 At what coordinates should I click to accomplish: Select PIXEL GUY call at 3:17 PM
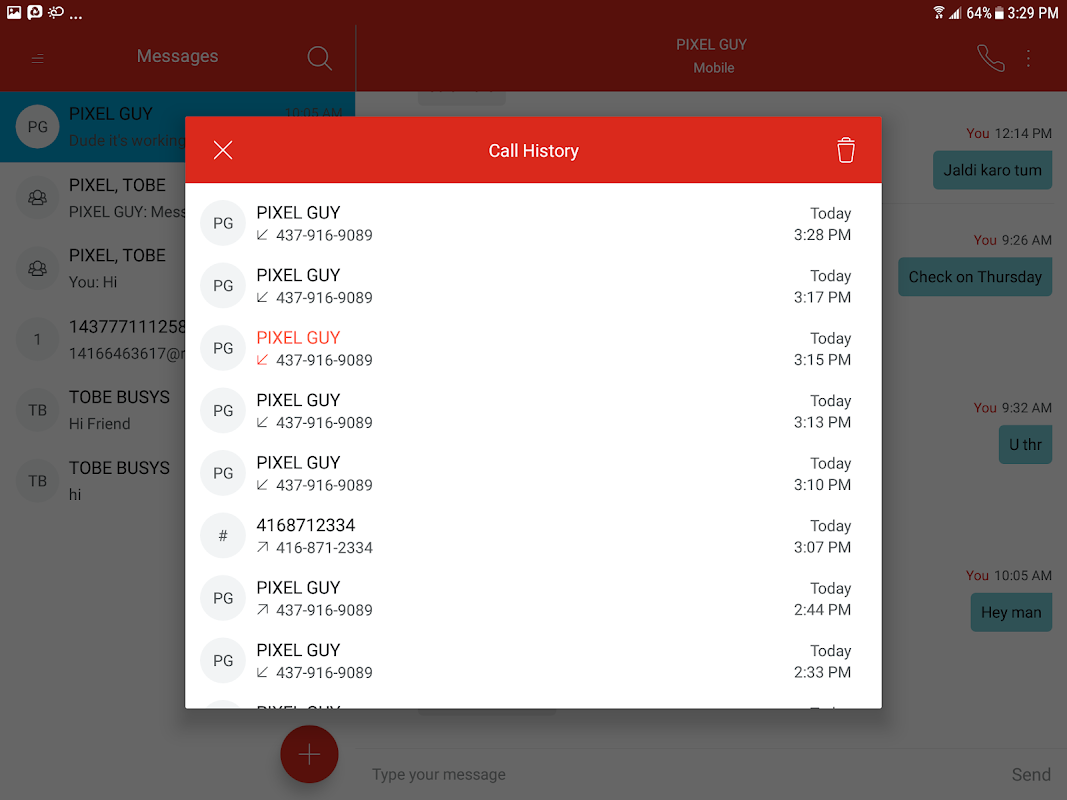pos(534,286)
